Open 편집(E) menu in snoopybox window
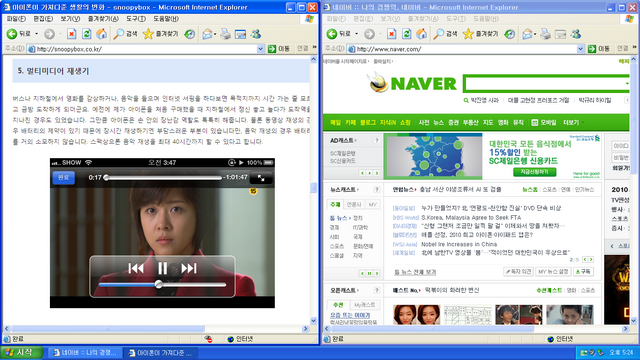Image resolution: width=640 pixels, height=360 pixels. click(43, 19)
